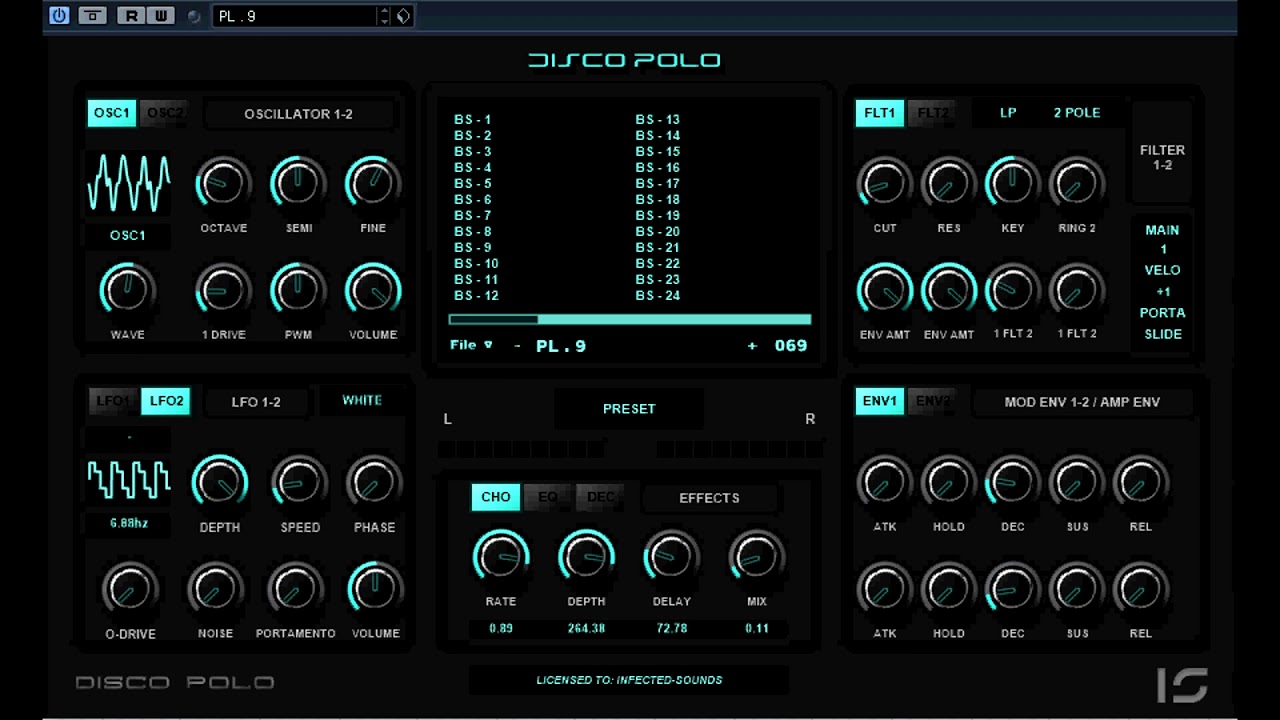Click the bottom row REL knob
The height and width of the screenshot is (720, 1280).
click(x=1141, y=589)
